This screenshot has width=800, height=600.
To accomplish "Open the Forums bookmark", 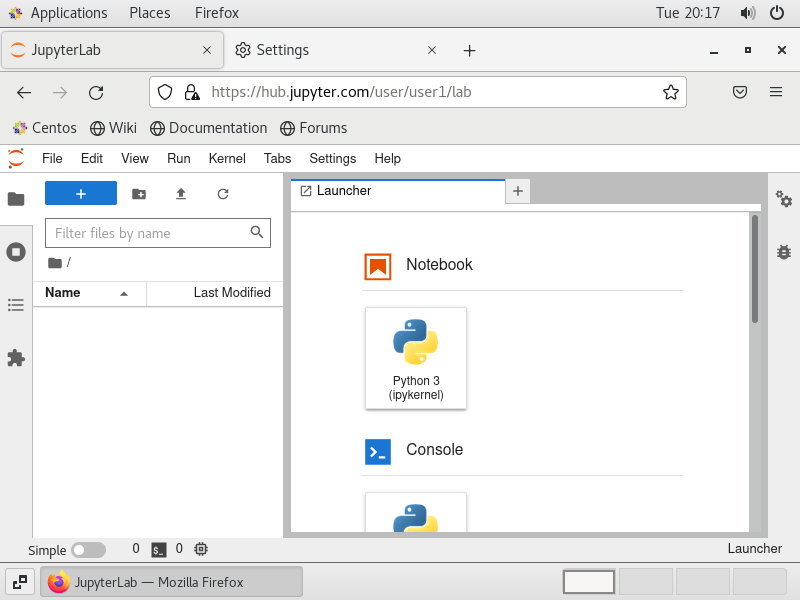I will tap(314, 128).
